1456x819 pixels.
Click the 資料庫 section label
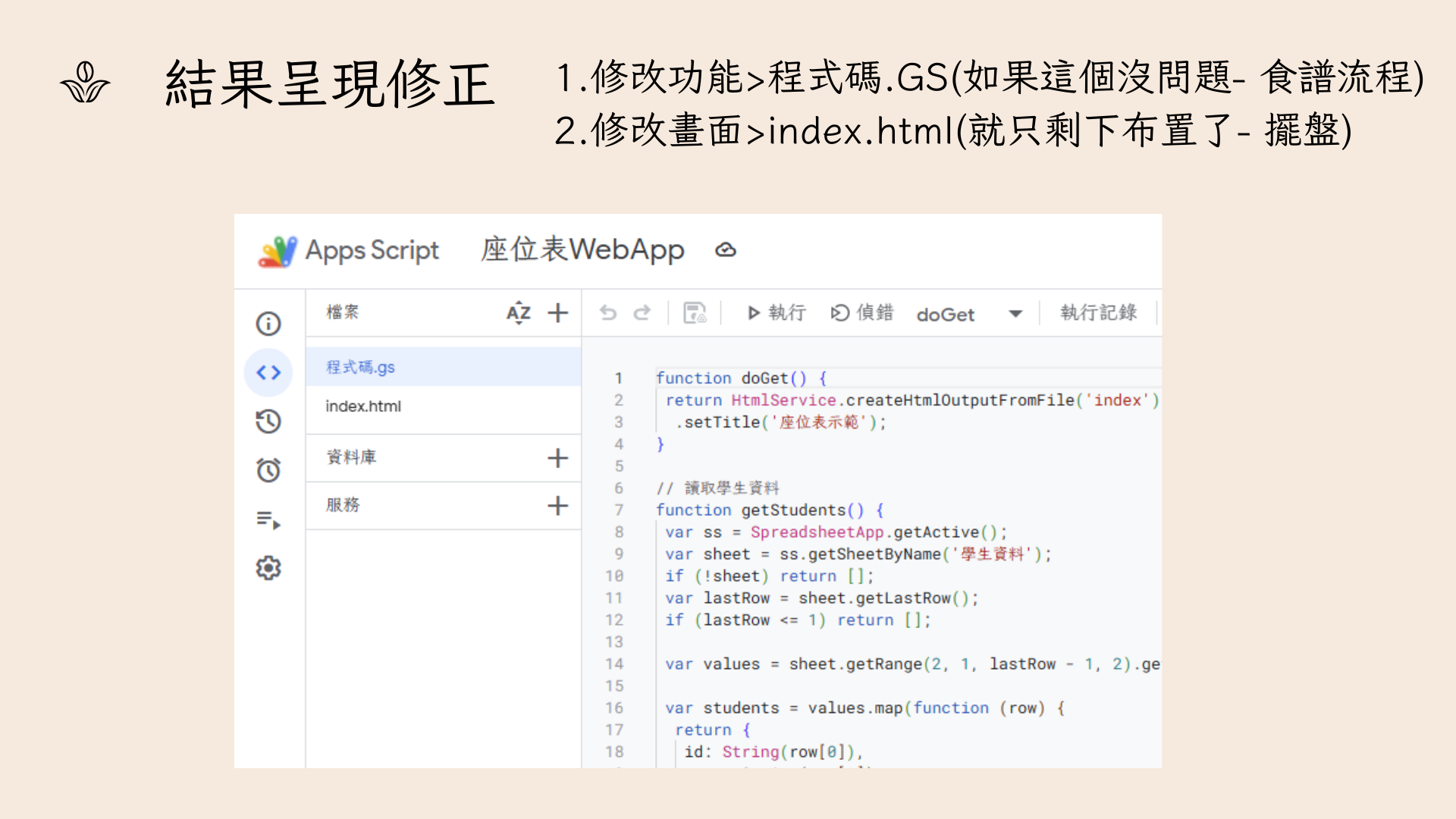[x=351, y=457]
